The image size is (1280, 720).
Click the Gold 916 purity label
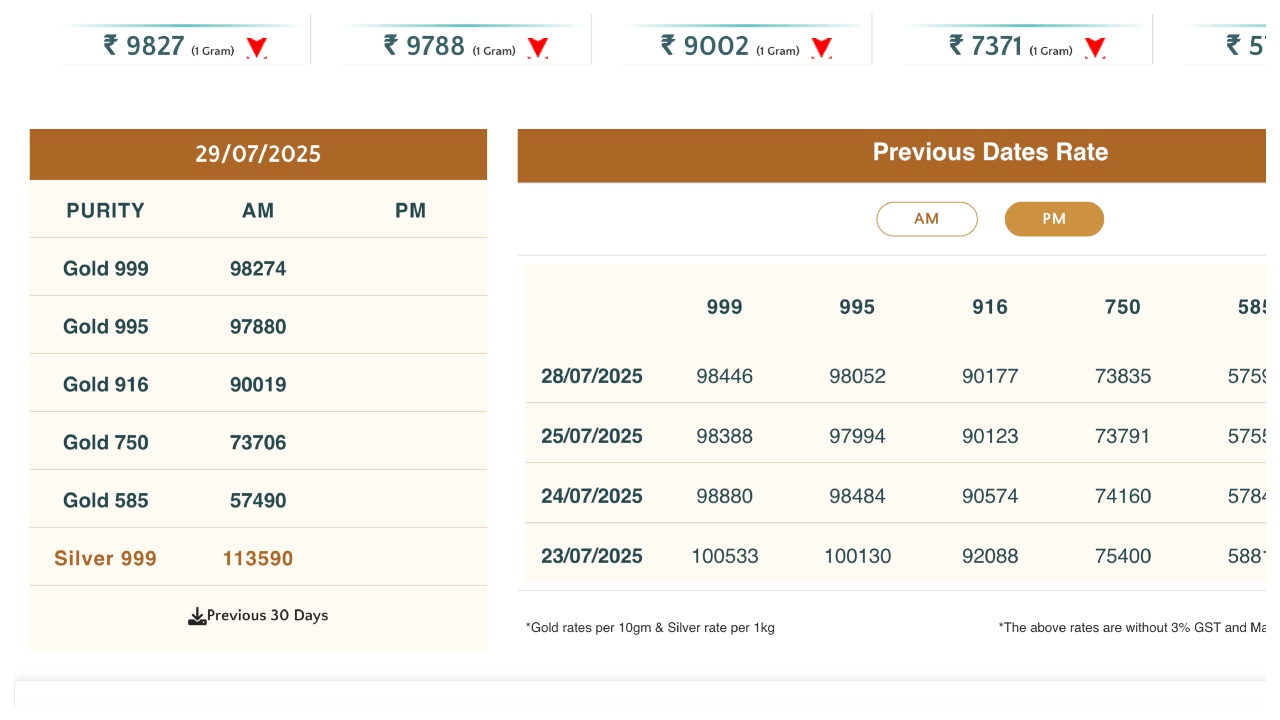tap(105, 384)
